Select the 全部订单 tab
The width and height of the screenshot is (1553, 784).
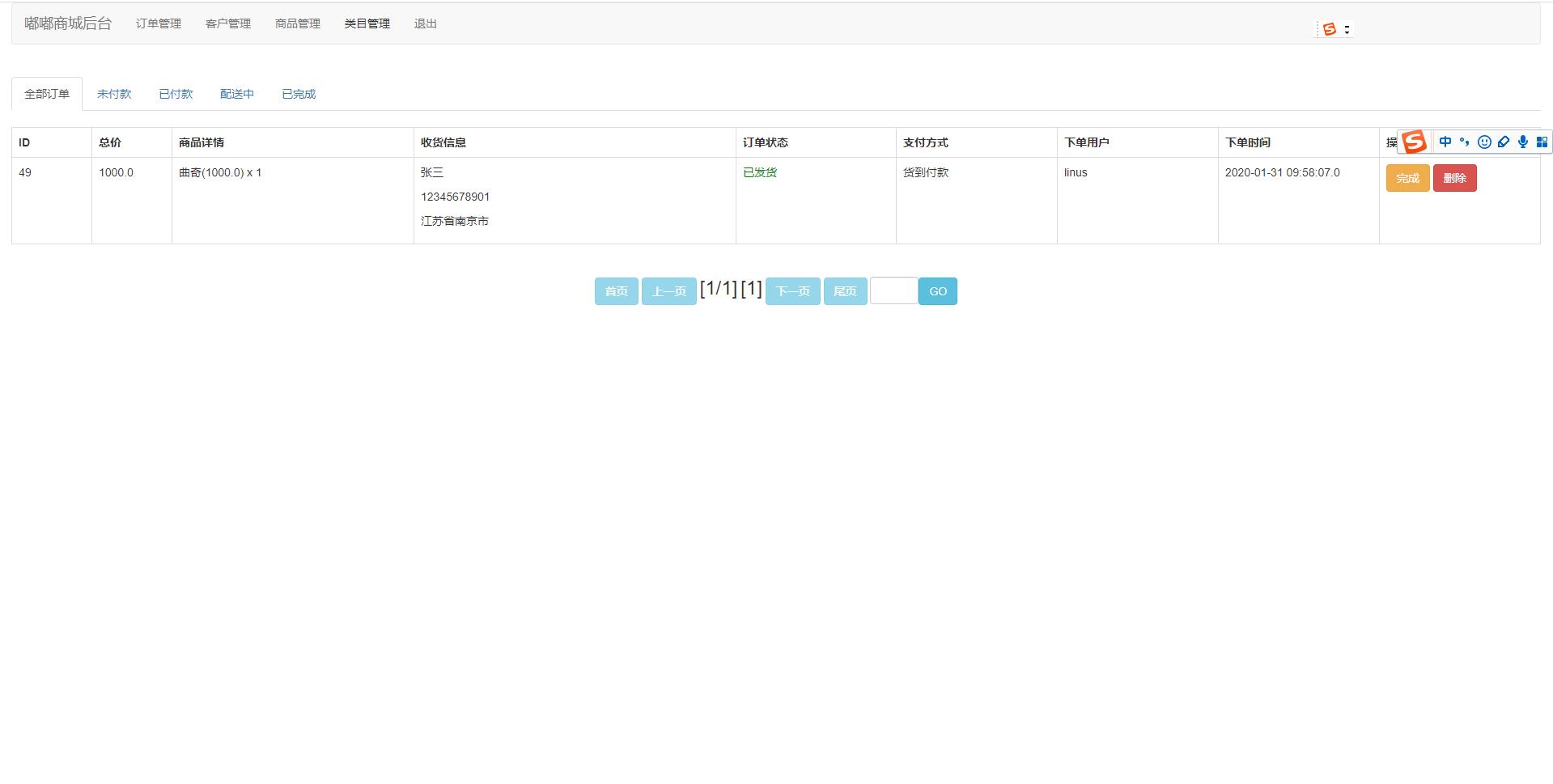point(47,94)
